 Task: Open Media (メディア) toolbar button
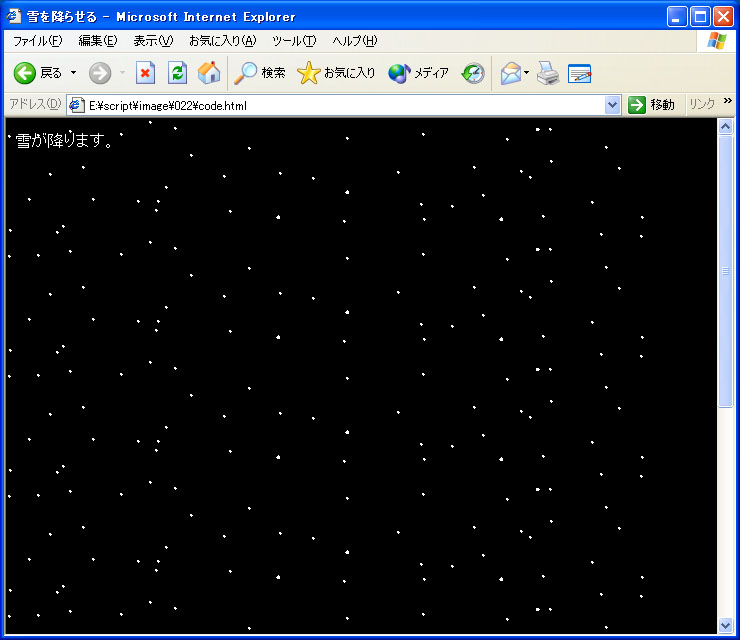(418, 73)
